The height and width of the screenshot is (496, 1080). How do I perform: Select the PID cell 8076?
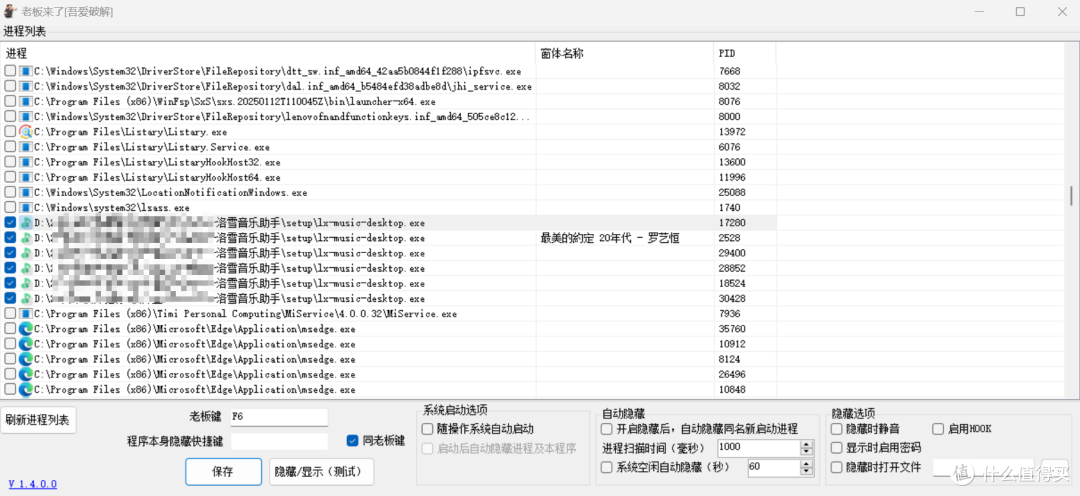click(x=729, y=101)
